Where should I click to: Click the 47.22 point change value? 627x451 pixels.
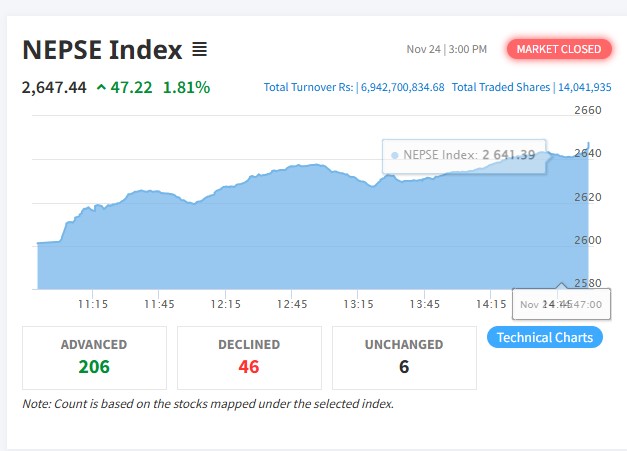tap(131, 87)
